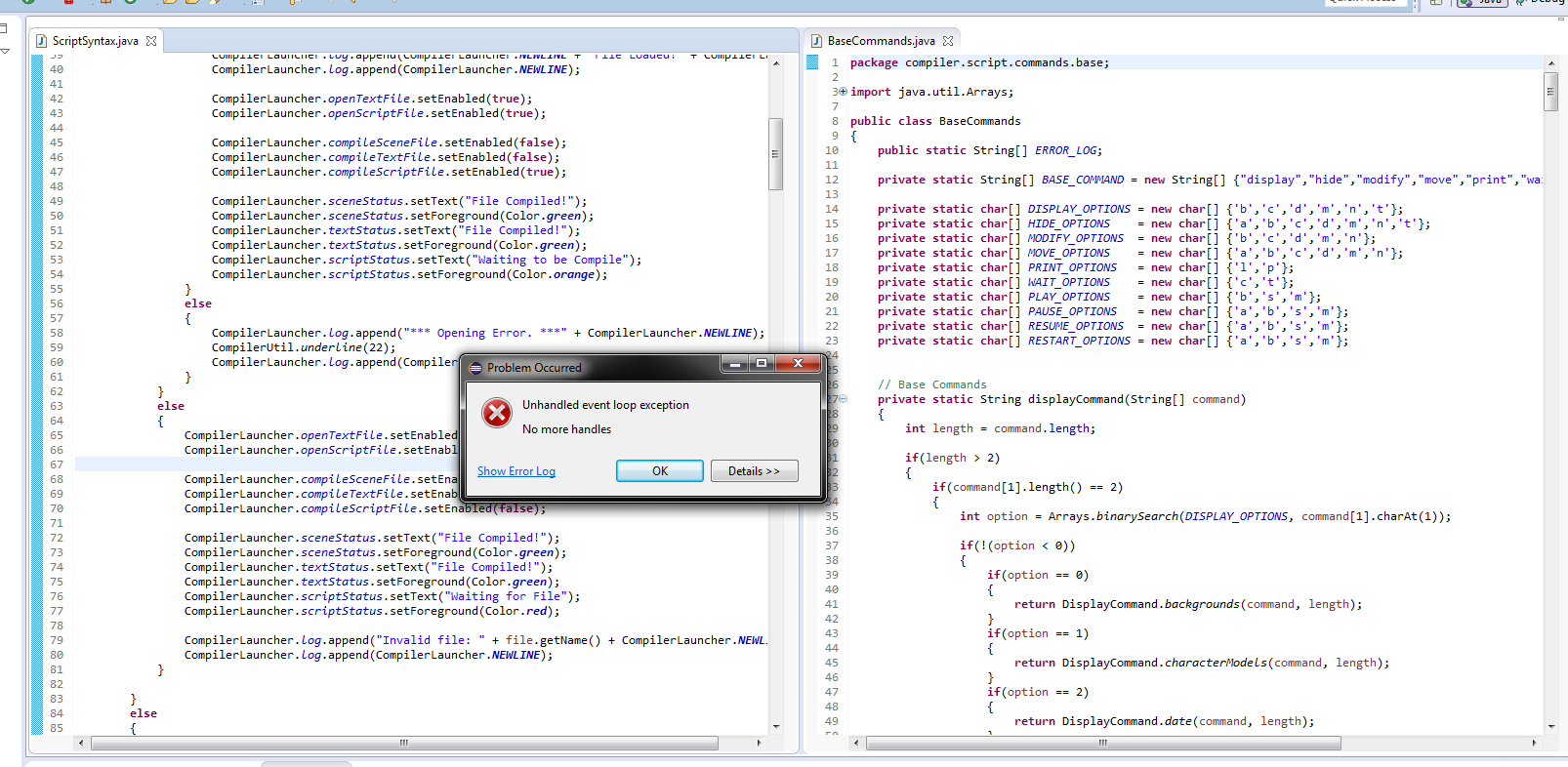Collapse the displayCommand method at line 27
1568x767 pixels.
coord(844,399)
